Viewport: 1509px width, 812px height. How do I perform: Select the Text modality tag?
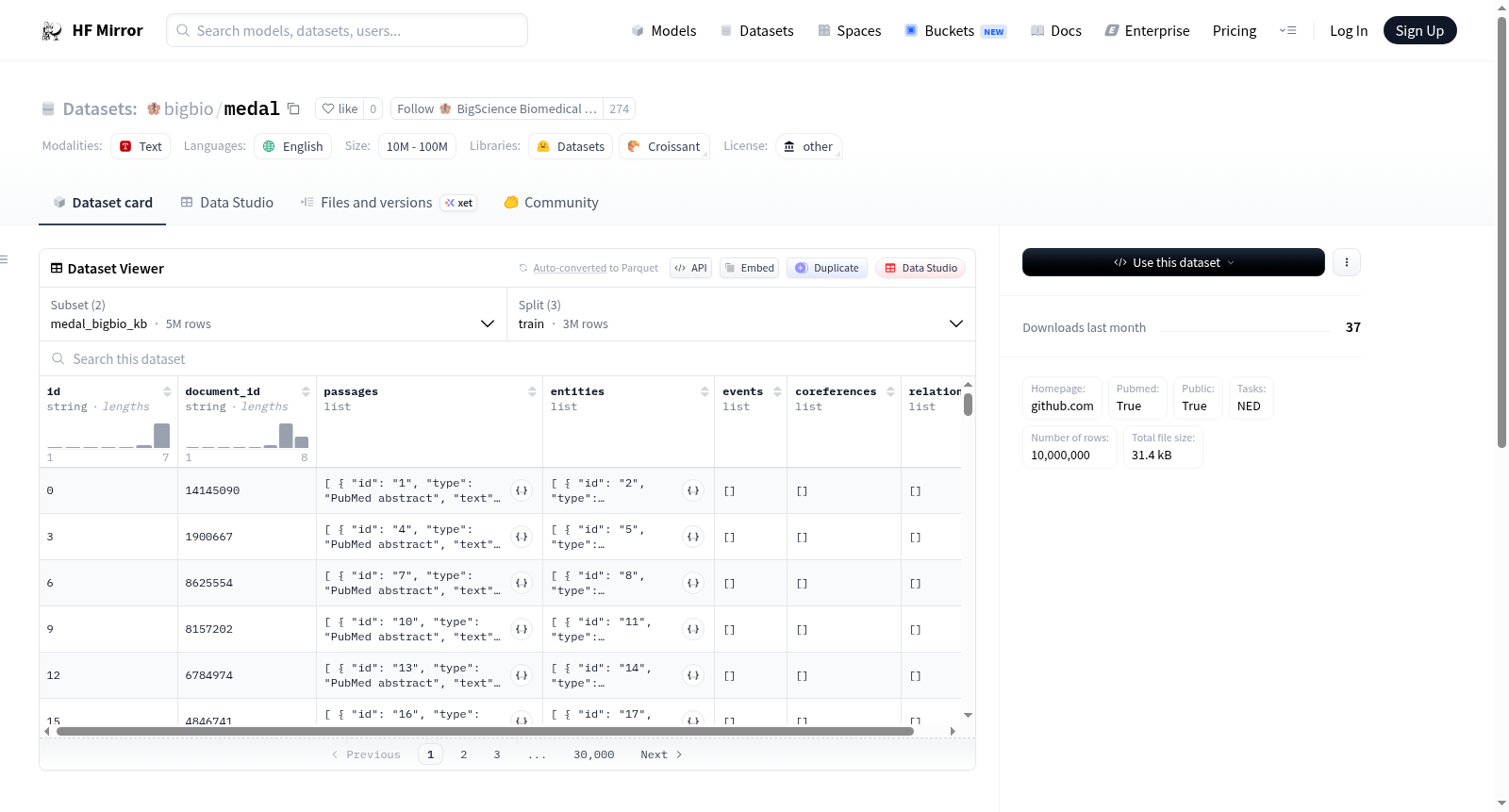(141, 146)
